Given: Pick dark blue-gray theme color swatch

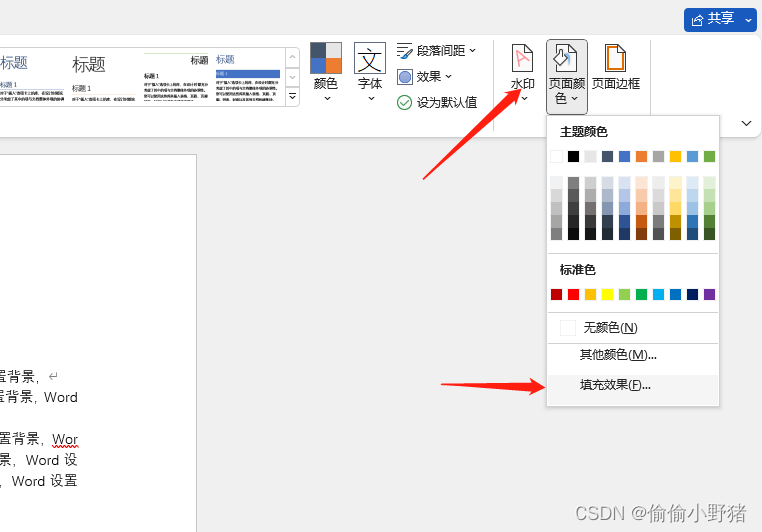Looking at the screenshot, I should click(607, 156).
